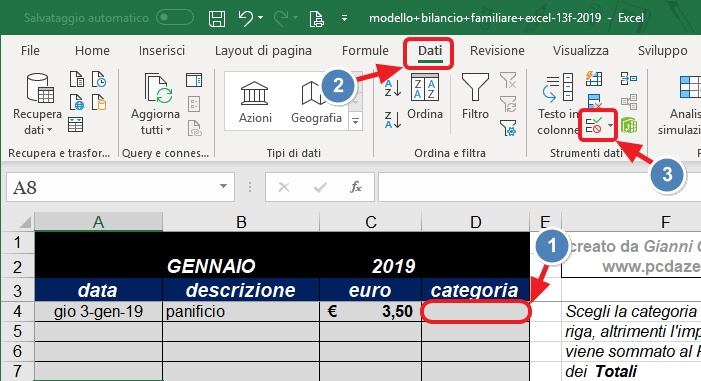Click the green Data Model icon

pyautogui.click(x=629, y=126)
